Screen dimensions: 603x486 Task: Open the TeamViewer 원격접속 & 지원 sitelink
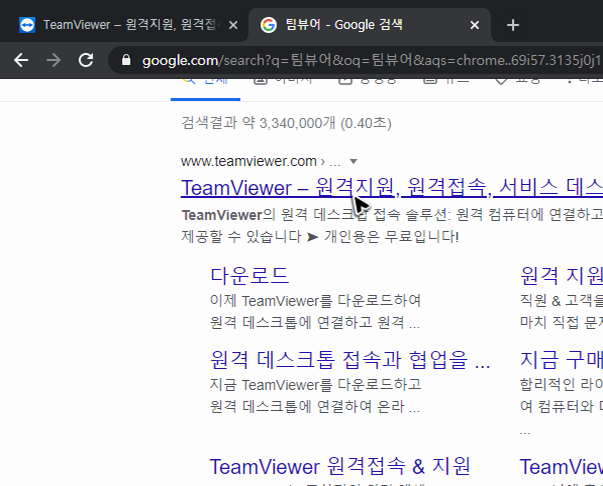(x=340, y=466)
